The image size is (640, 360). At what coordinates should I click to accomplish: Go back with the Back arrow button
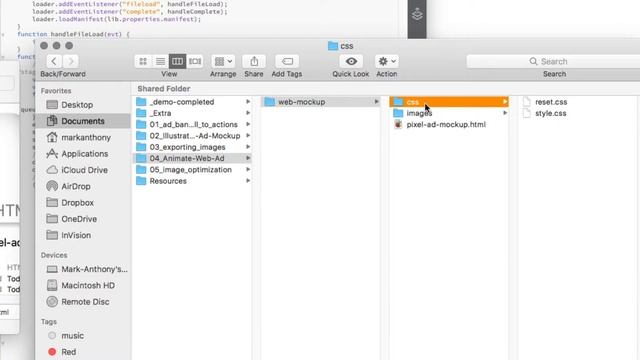click(x=54, y=61)
